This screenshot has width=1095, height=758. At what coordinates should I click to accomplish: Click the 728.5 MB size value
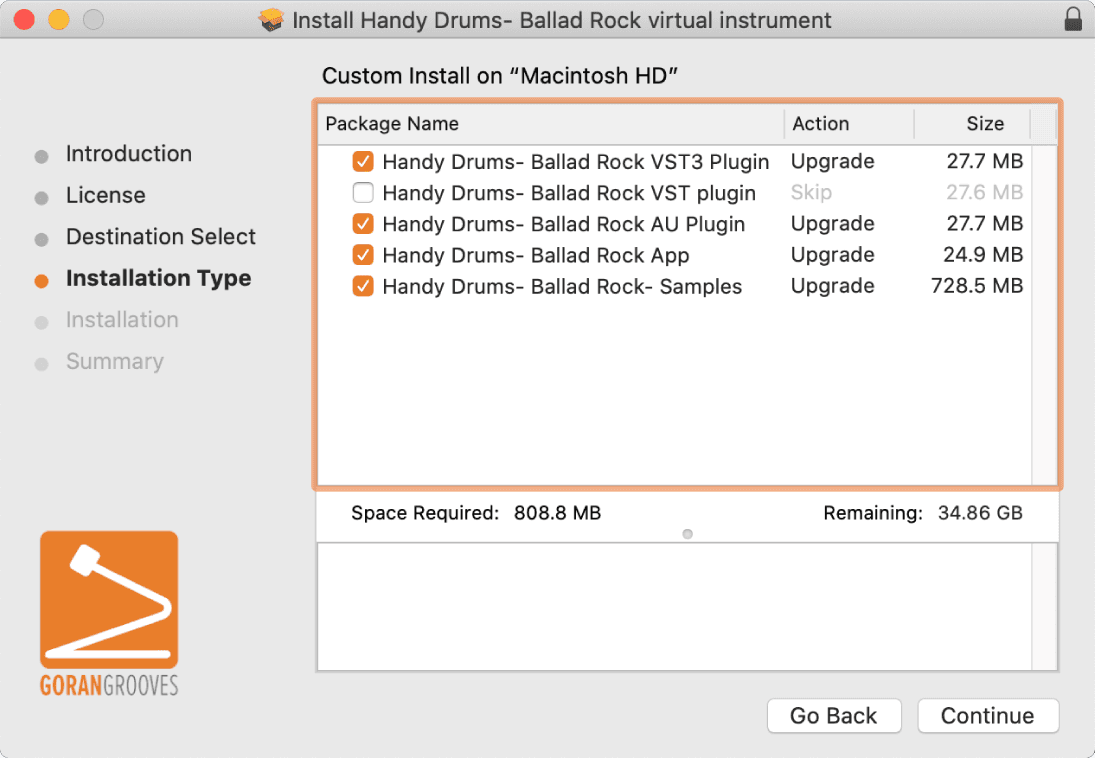(977, 286)
